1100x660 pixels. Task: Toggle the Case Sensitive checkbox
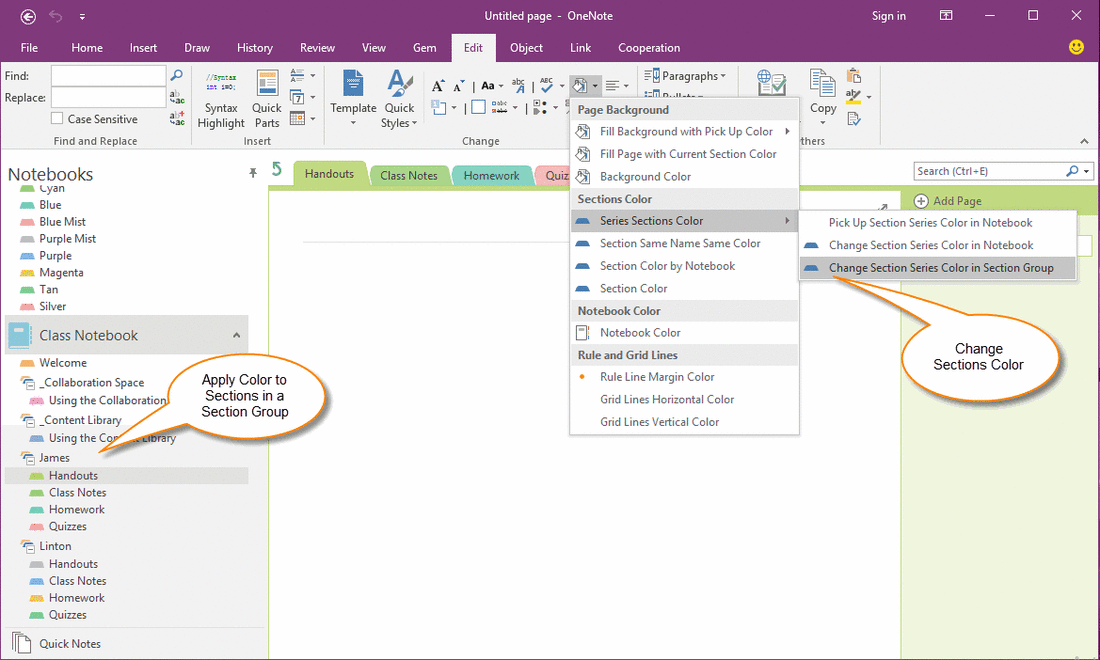coord(58,119)
